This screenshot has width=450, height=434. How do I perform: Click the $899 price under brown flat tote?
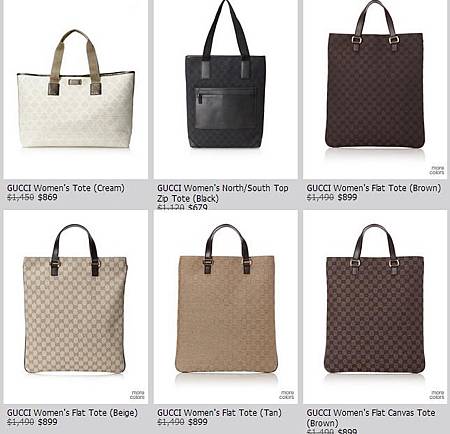347,197
